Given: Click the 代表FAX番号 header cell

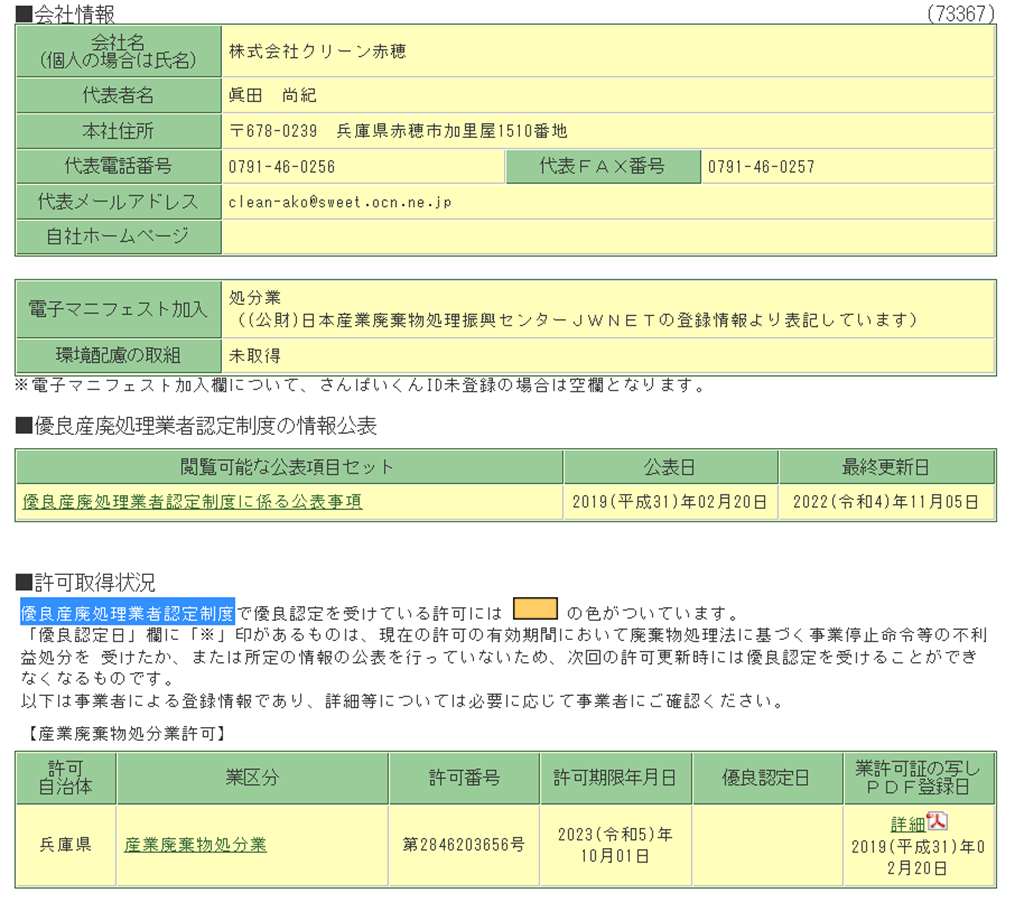Looking at the screenshot, I should 603,166.
